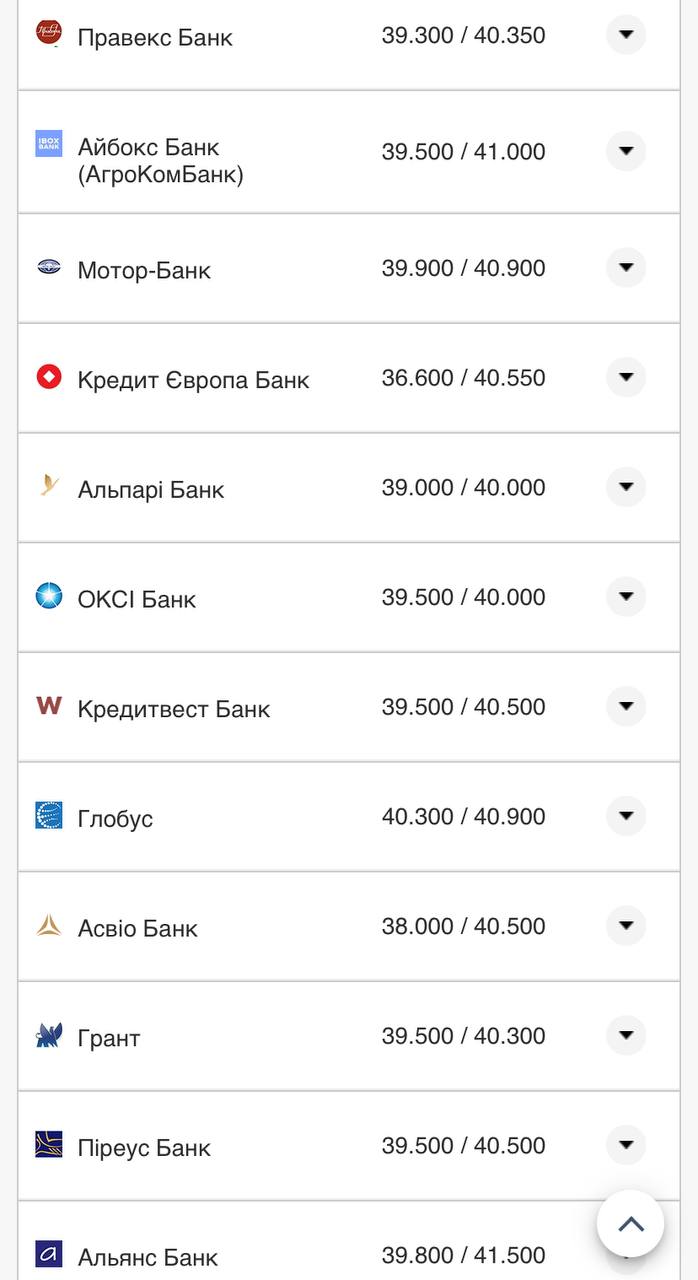Open Мотор-Банк dropdown arrow

[626, 268]
